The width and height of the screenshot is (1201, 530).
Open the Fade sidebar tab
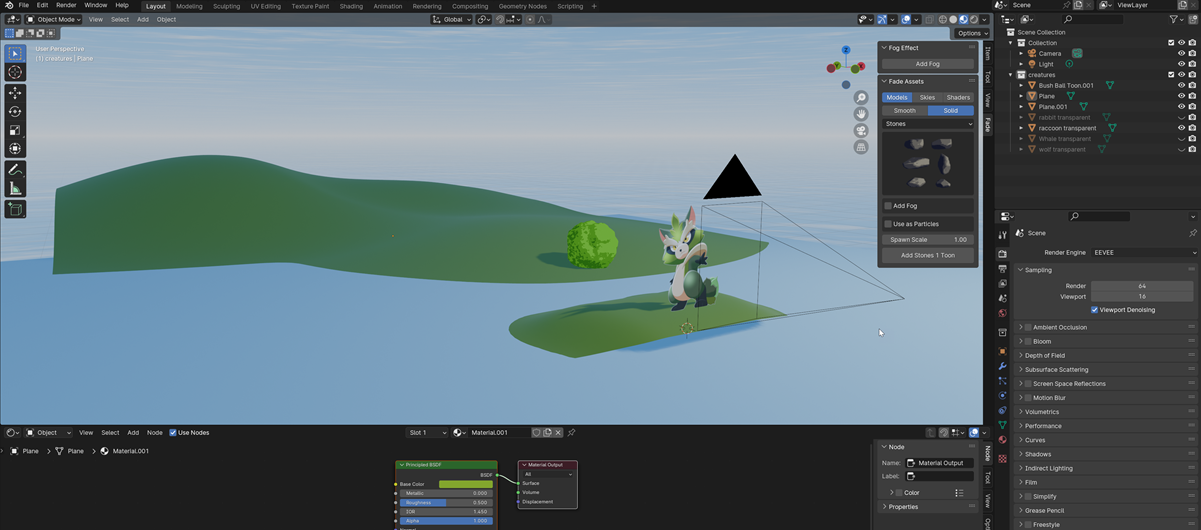(987, 125)
